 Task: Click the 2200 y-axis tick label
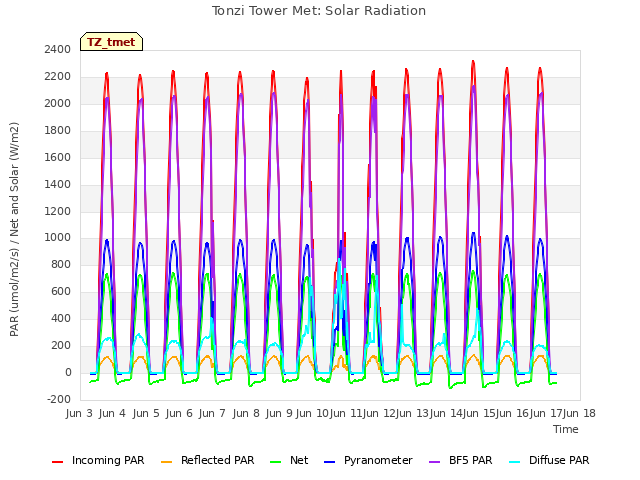point(58,77)
